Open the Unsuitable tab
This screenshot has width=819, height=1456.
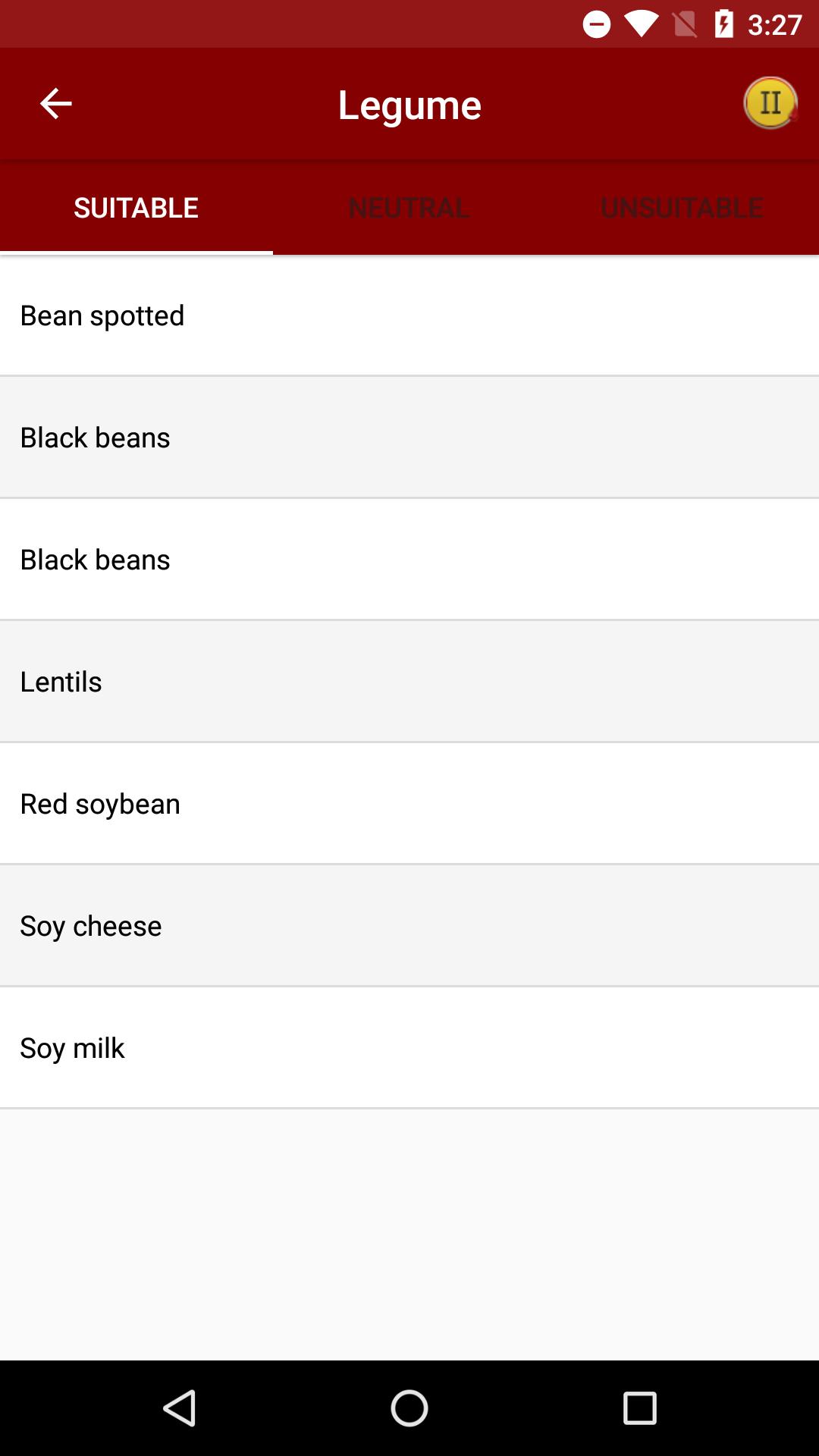point(682,208)
